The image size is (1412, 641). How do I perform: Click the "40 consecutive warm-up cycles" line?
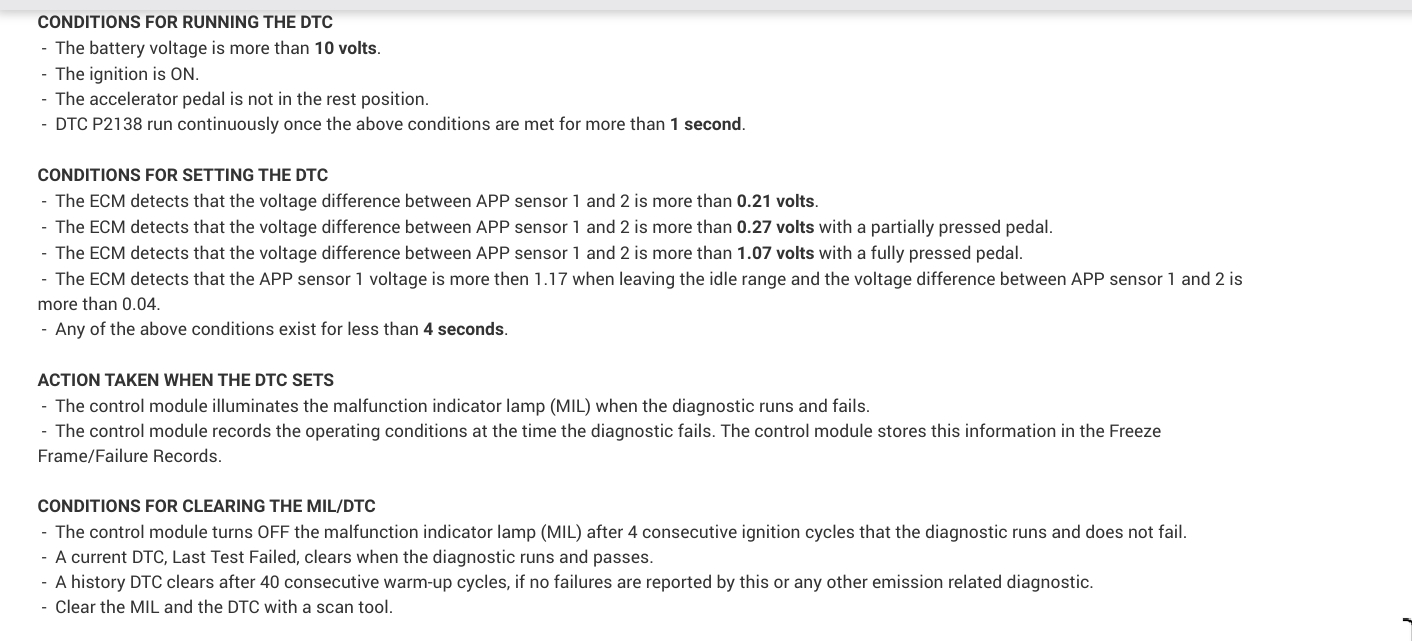click(x=574, y=582)
